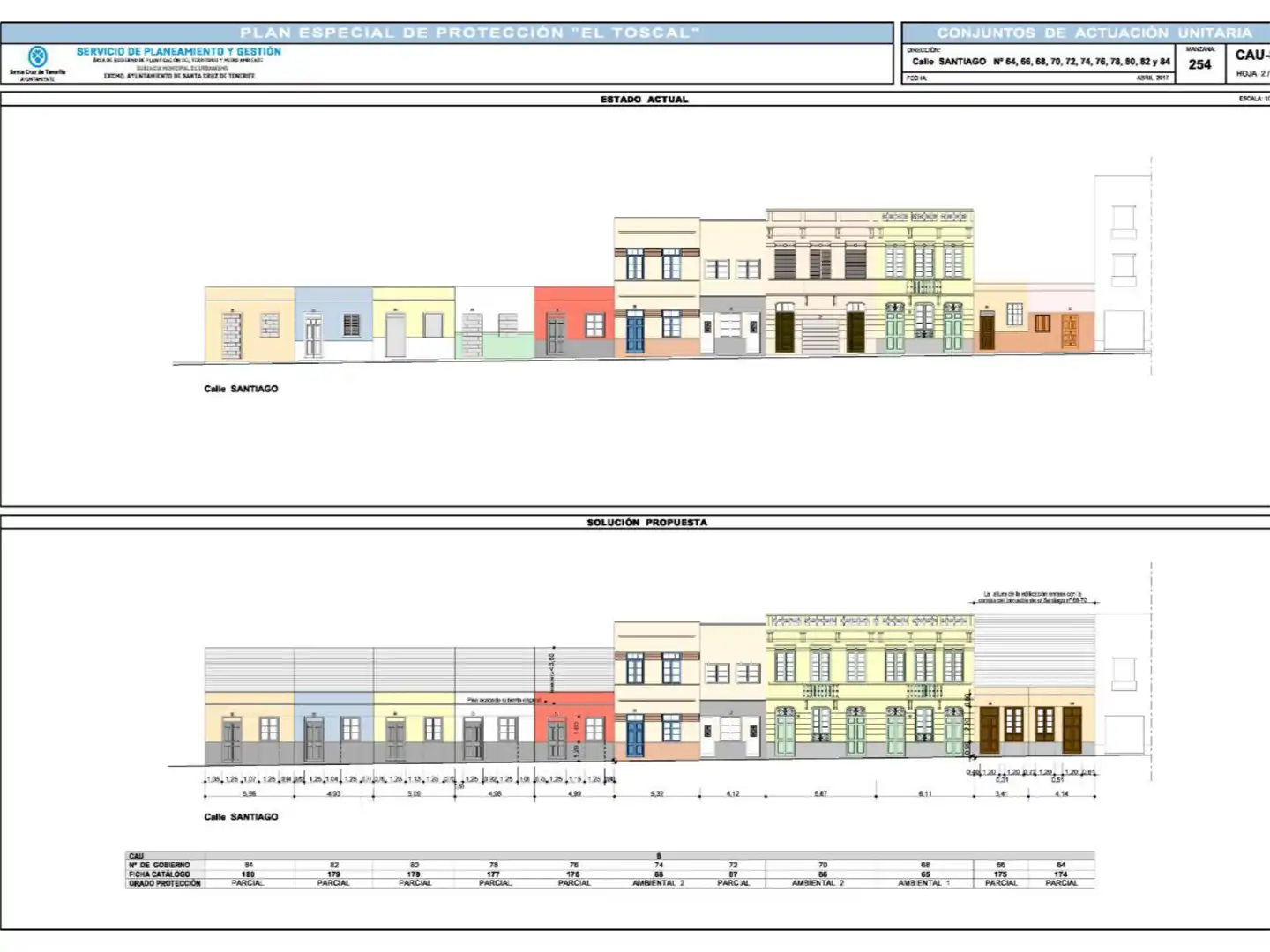Click width dimension '3,41' below proposed elevation
1270x952 pixels.
click(1001, 794)
